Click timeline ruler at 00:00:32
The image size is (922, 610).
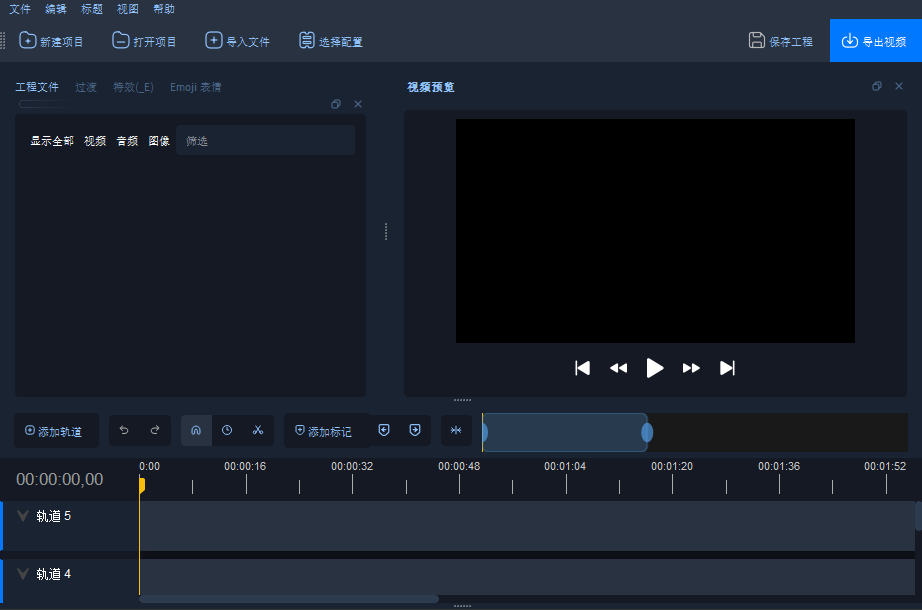tap(352, 466)
